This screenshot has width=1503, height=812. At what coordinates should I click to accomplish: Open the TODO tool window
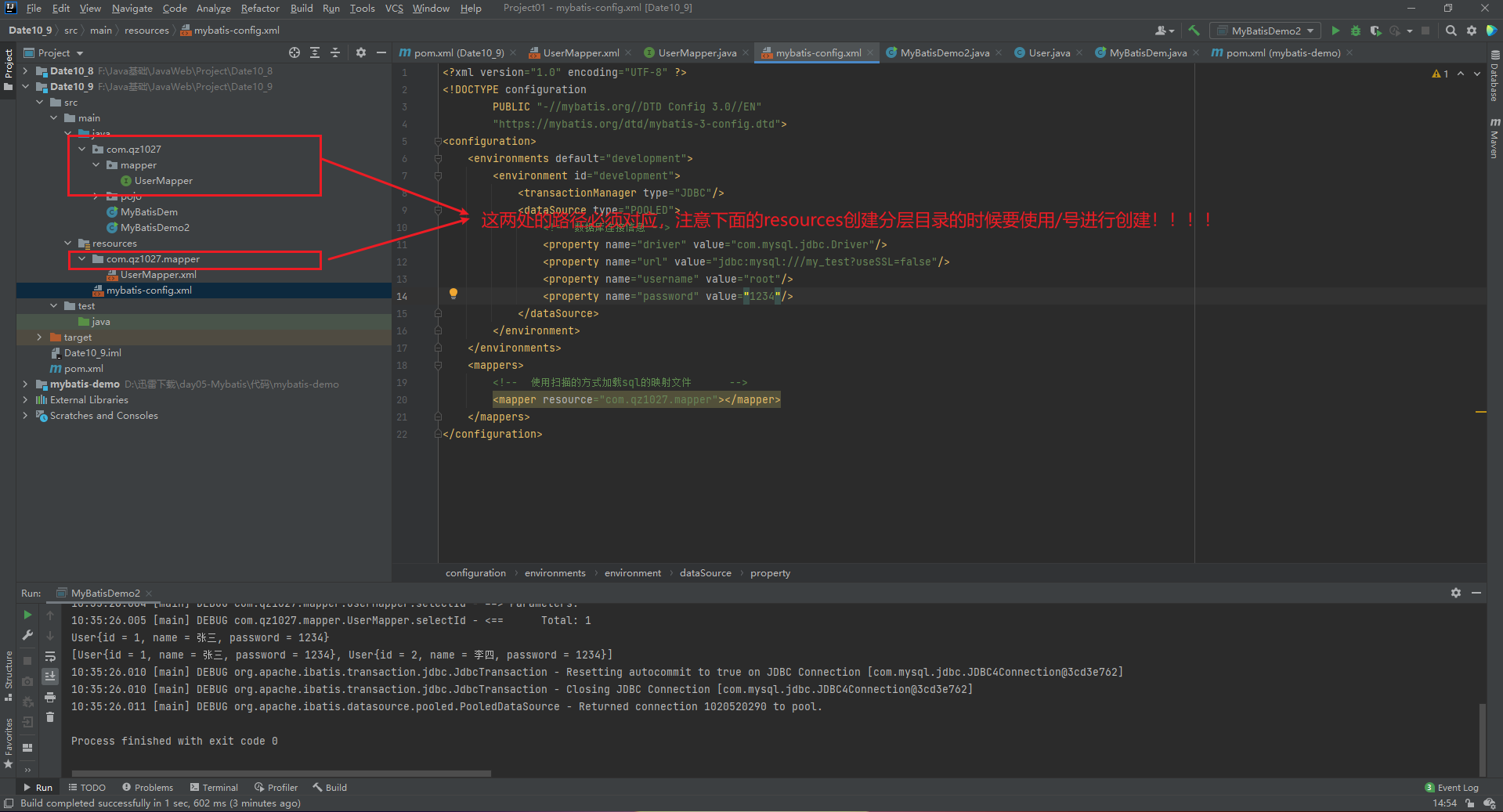pos(87,788)
